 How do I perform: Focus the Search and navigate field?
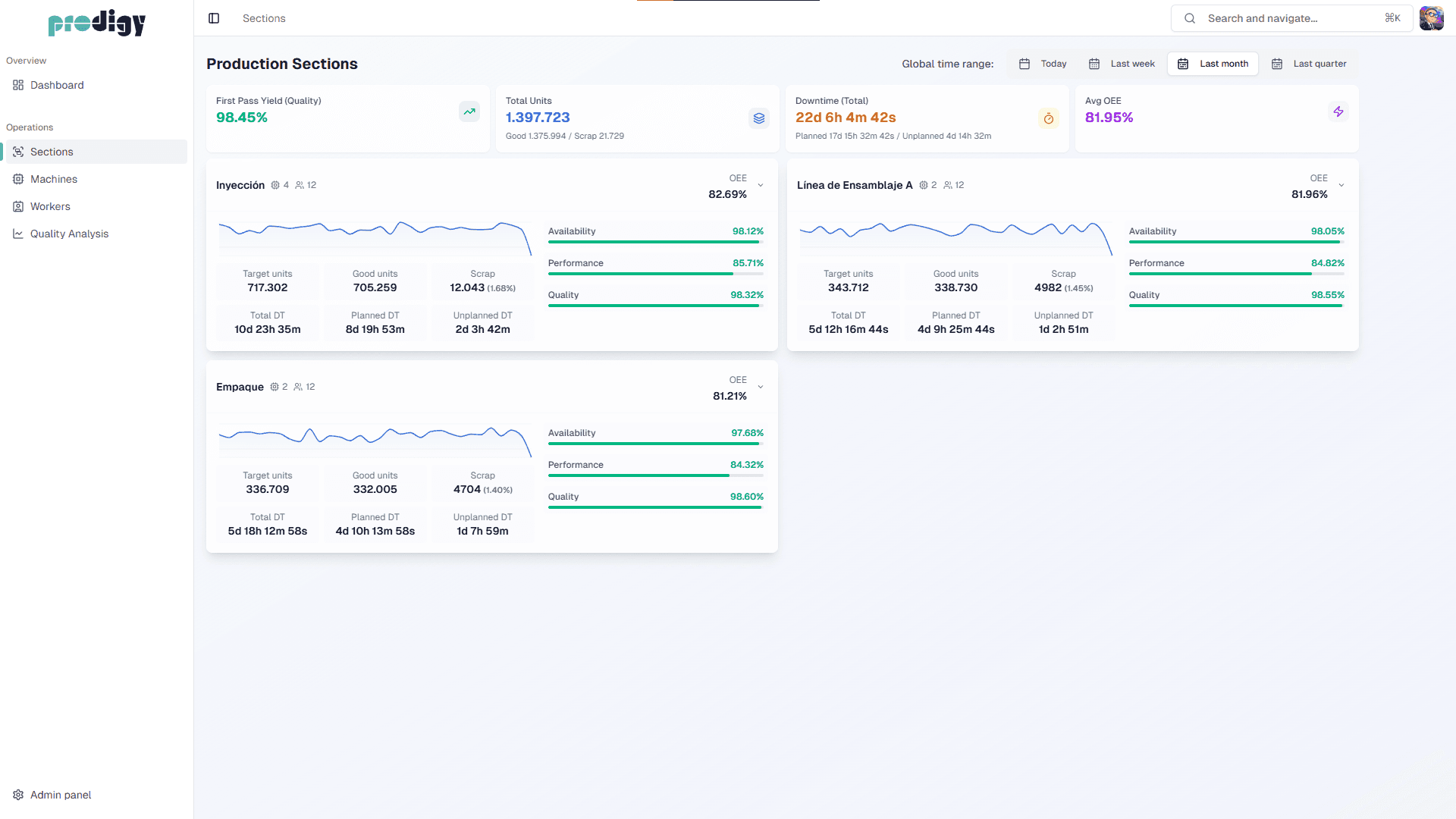[1291, 18]
